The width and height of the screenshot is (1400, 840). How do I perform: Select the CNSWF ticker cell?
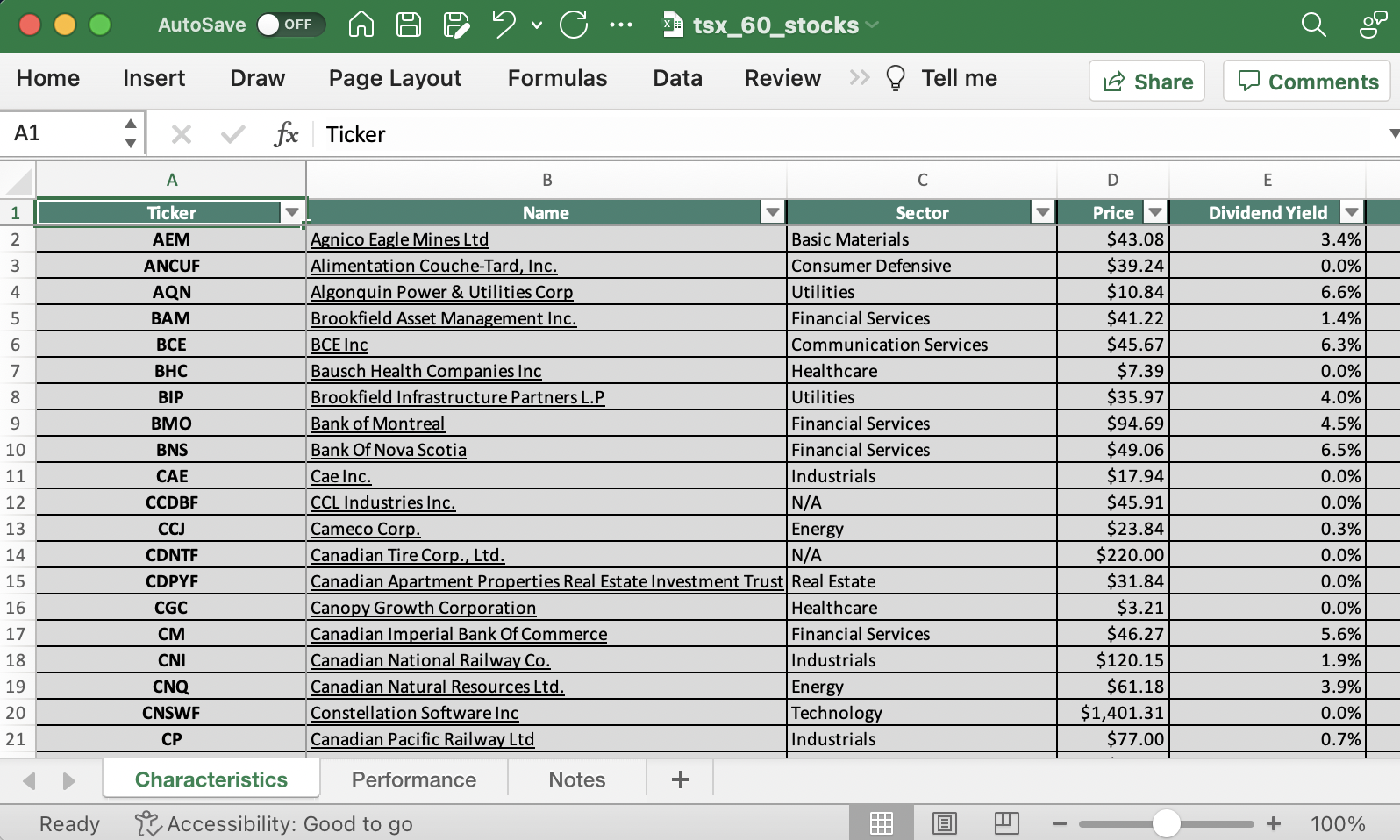click(x=171, y=713)
